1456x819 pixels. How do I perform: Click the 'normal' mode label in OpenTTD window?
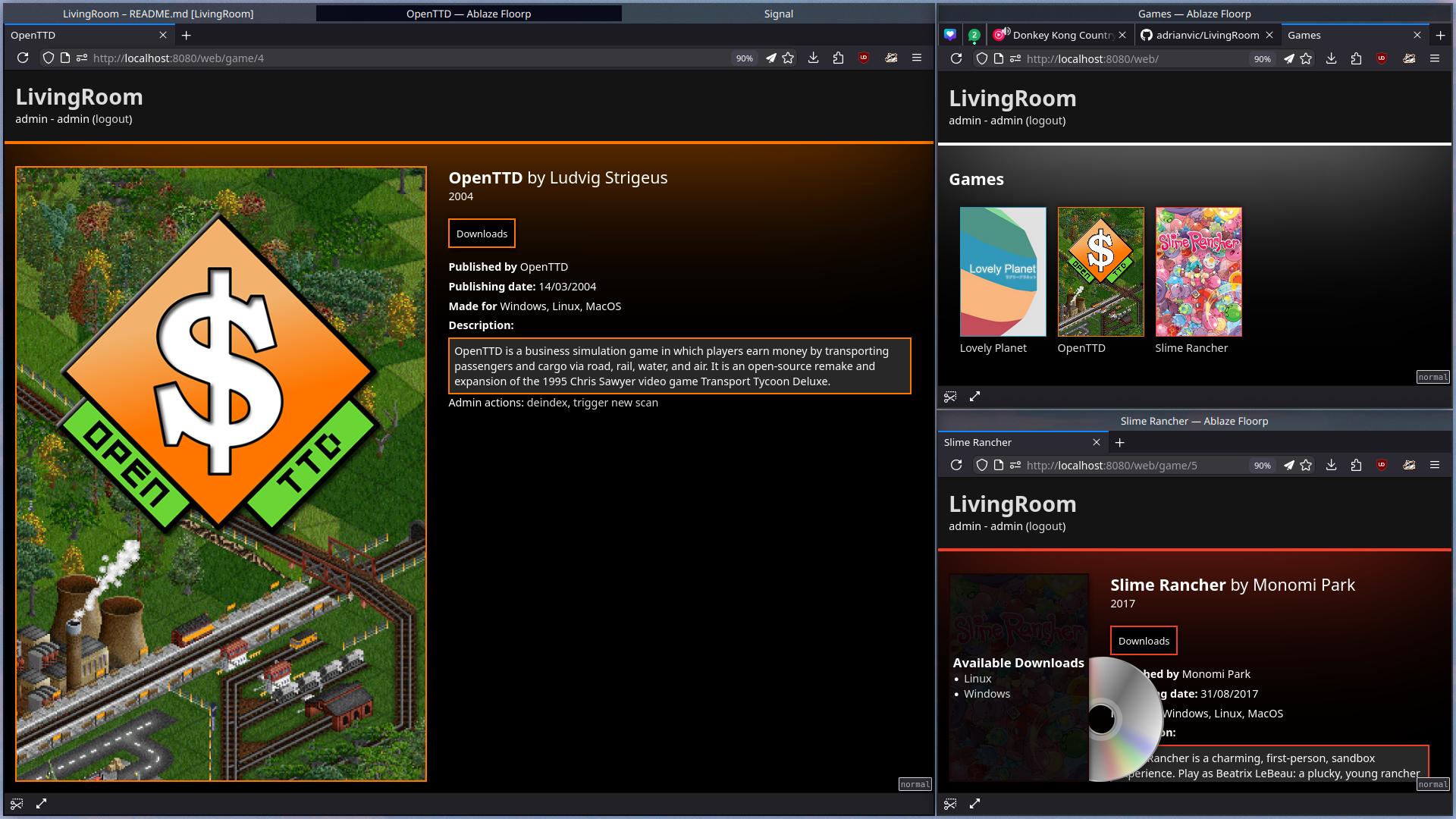tap(915, 784)
